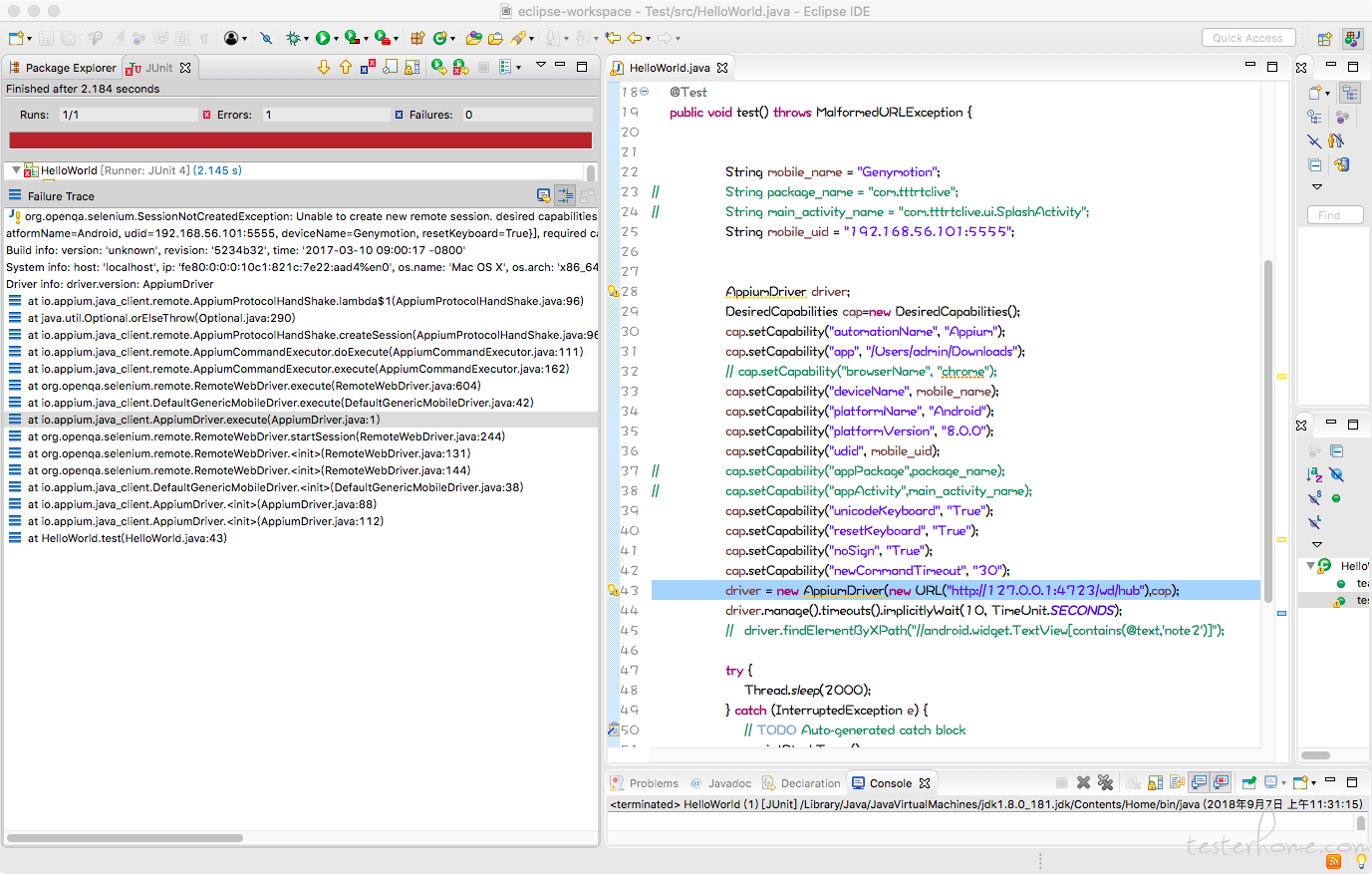
Task: Switch to the Package Explorer tab
Action: click(x=62, y=68)
